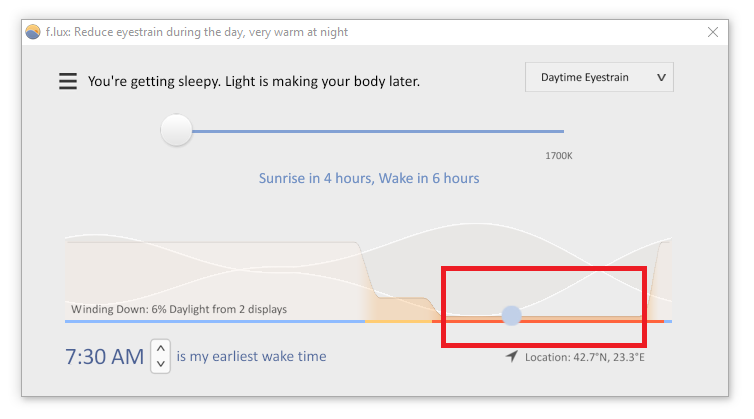Click the yellow sunset segment of timeline bar
This screenshot has width=754, height=419.
398,321
